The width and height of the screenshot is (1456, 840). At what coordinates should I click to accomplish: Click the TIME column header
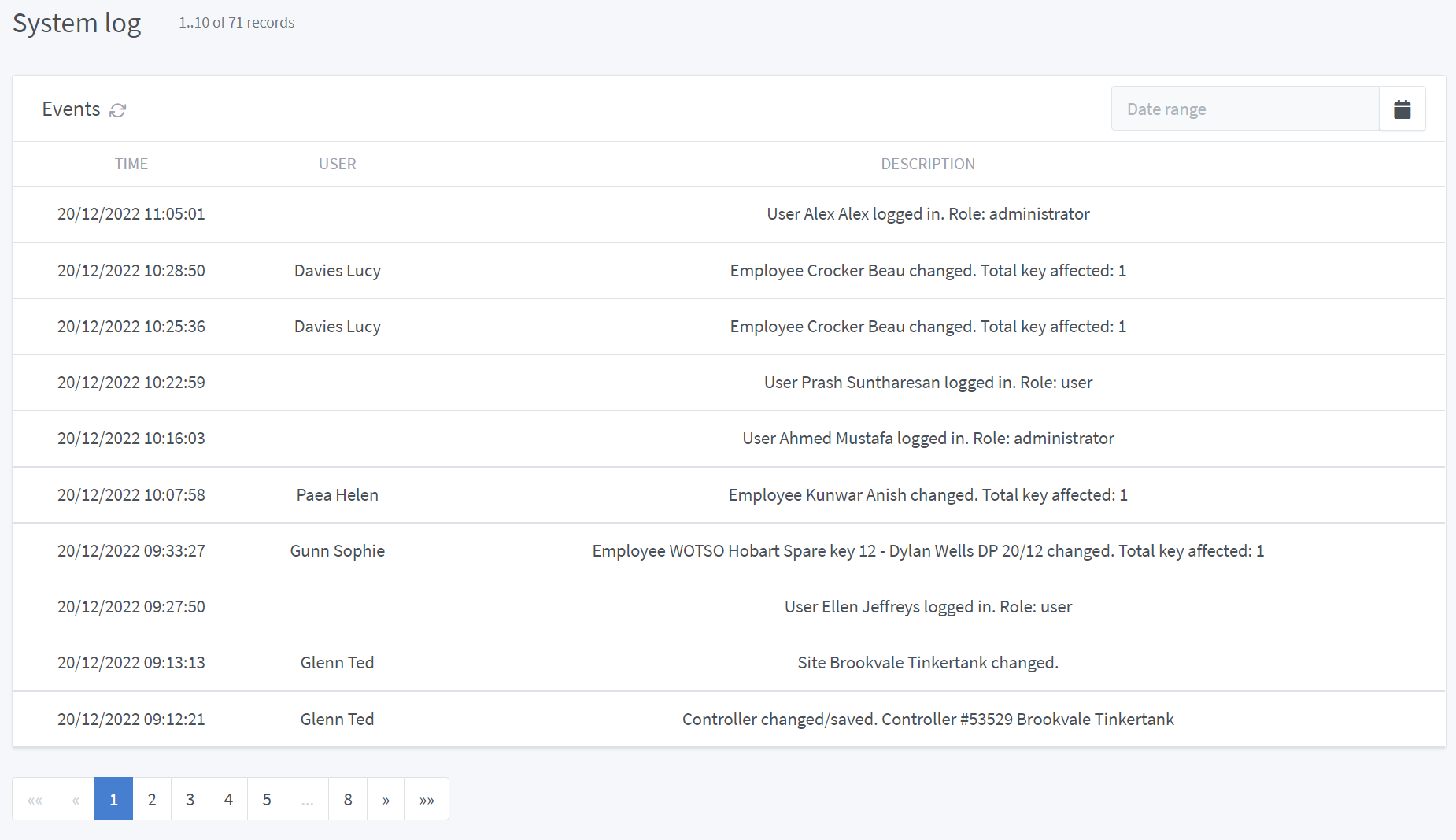coord(131,164)
